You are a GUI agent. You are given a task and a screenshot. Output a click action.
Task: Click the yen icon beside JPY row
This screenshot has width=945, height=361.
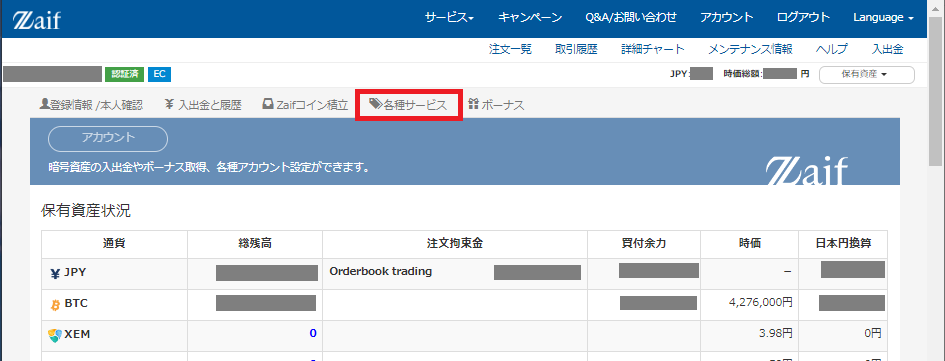tap(55, 274)
